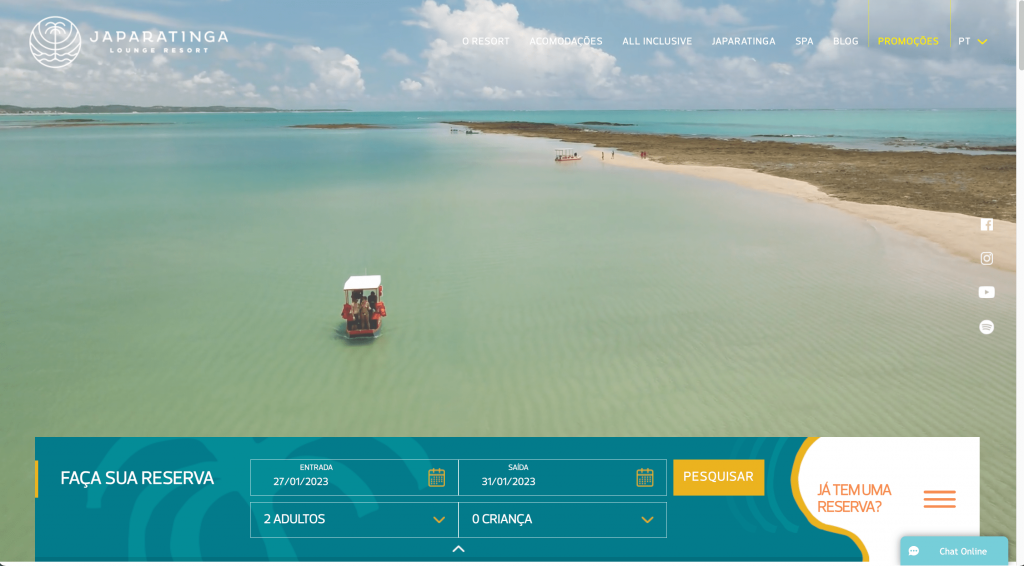
Task: Expand the PT language dropdown
Action: point(972,41)
